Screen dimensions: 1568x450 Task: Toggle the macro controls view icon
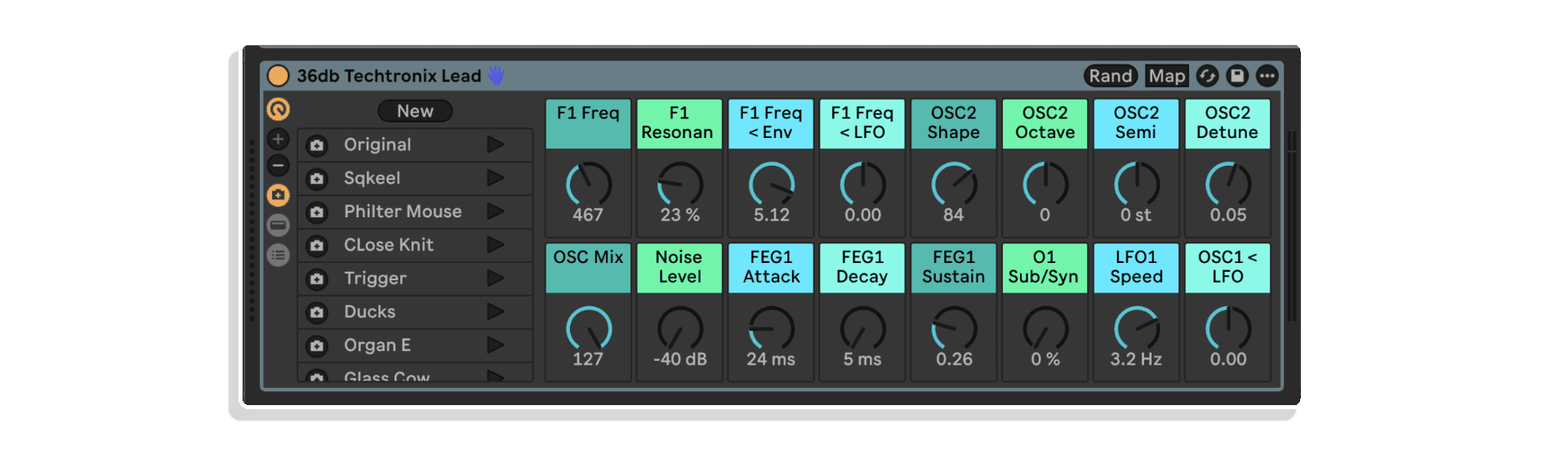pyautogui.click(x=278, y=109)
